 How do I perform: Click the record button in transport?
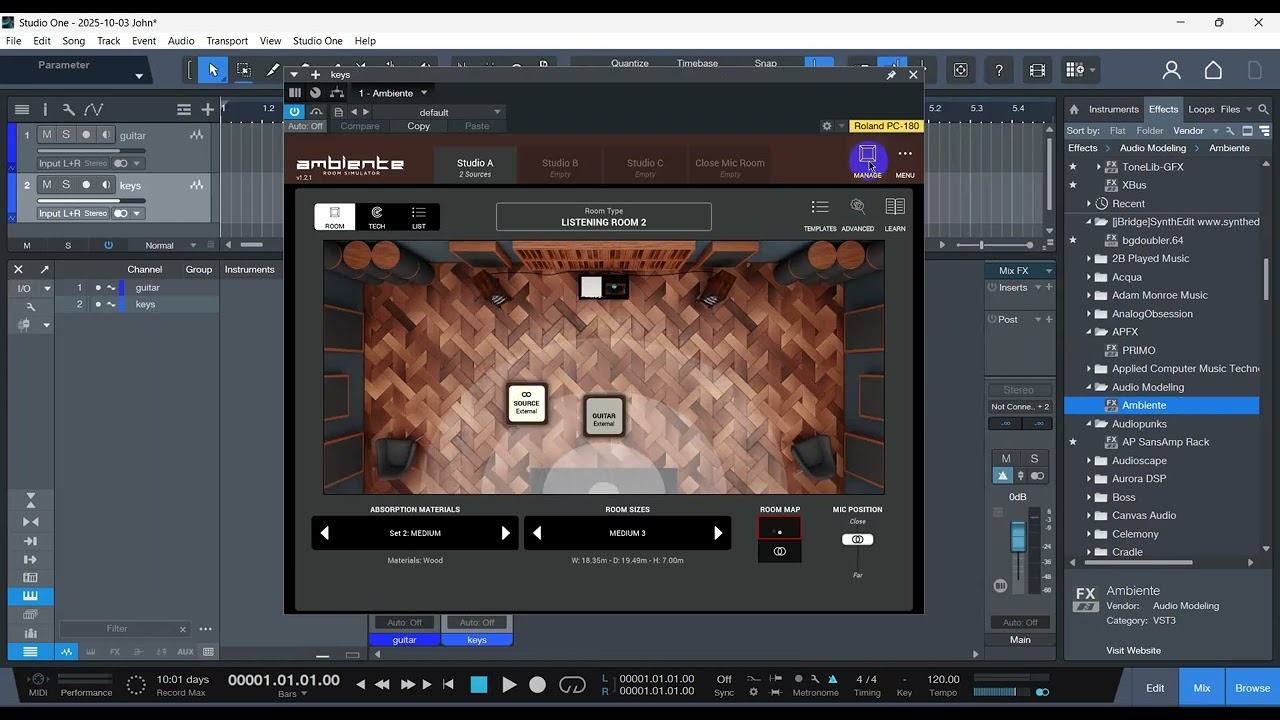538,685
